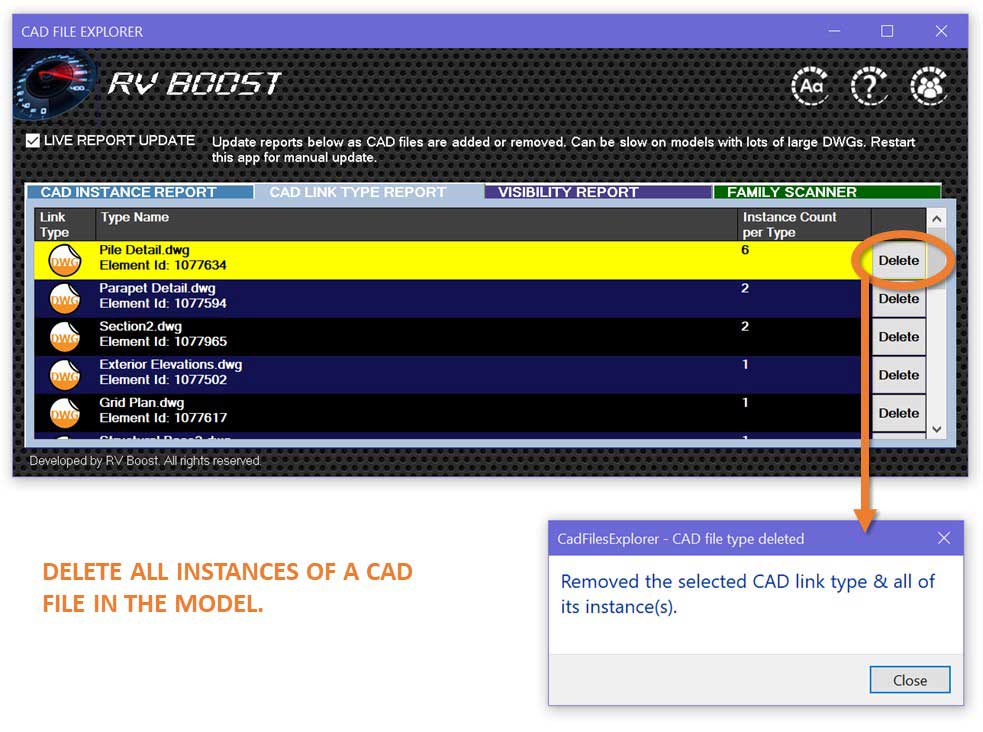Click the DWG icon for Section2.dwg

coord(65,337)
